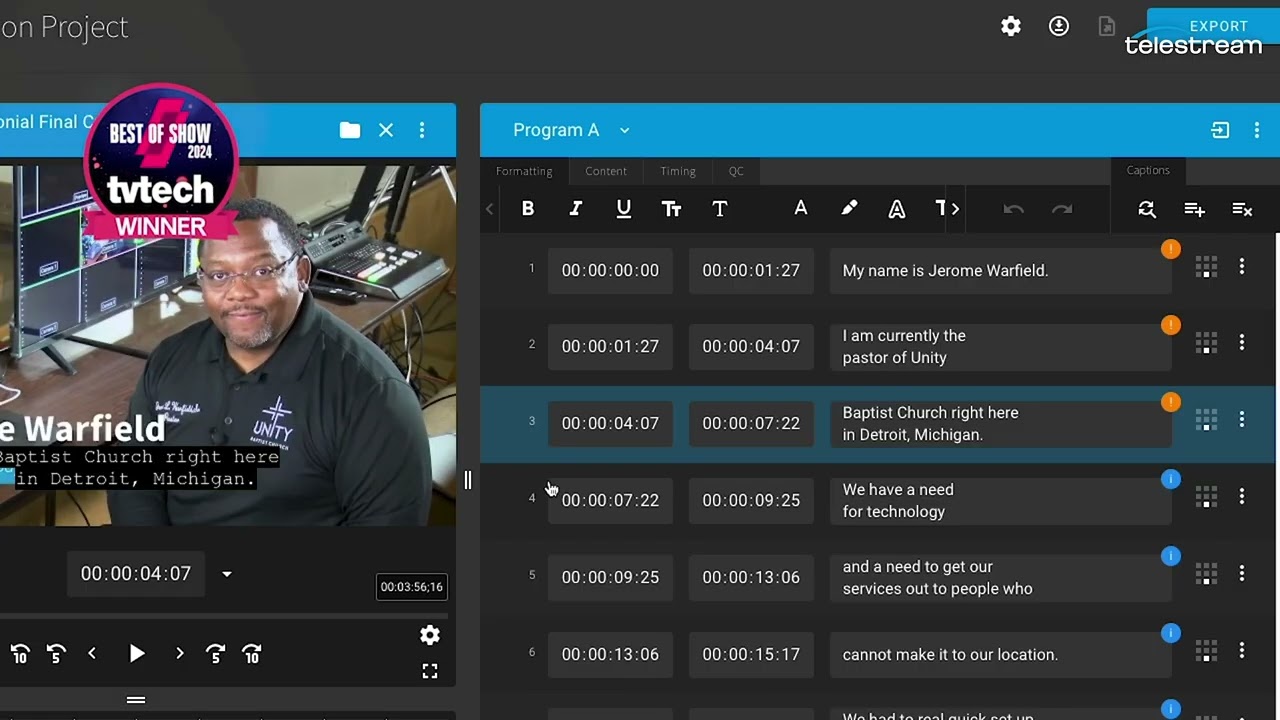1280x720 pixels.
Task: Open project settings gear in top bar
Action: (1011, 27)
